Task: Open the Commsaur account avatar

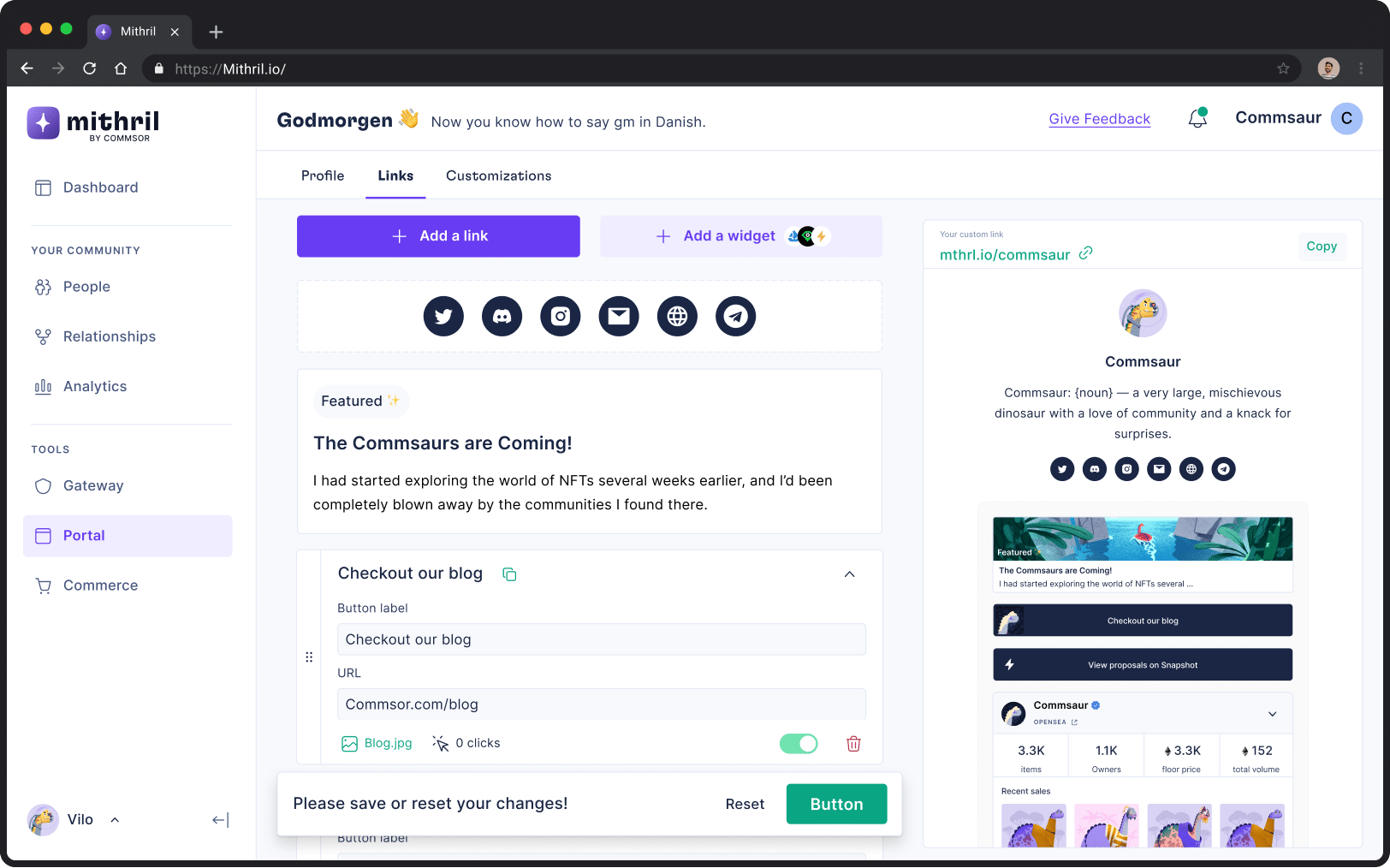Action: pos(1346,118)
